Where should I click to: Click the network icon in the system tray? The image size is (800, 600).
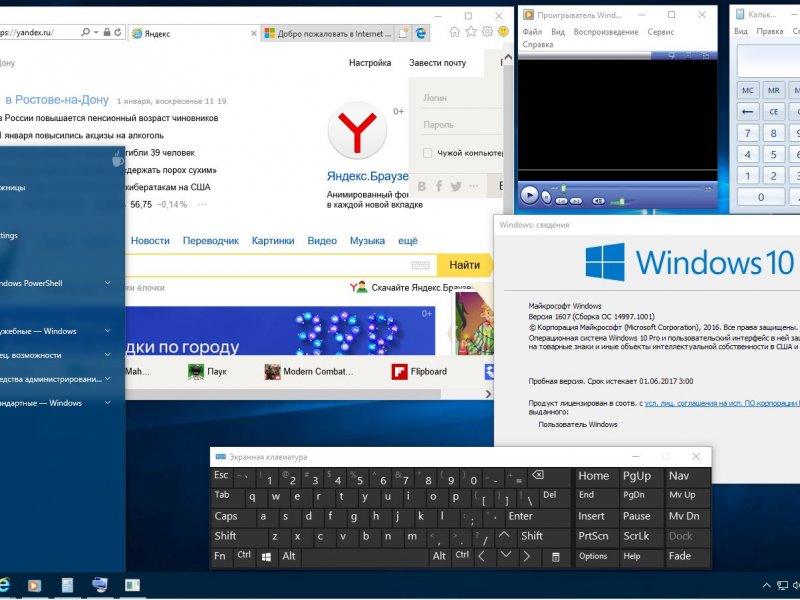point(782,585)
